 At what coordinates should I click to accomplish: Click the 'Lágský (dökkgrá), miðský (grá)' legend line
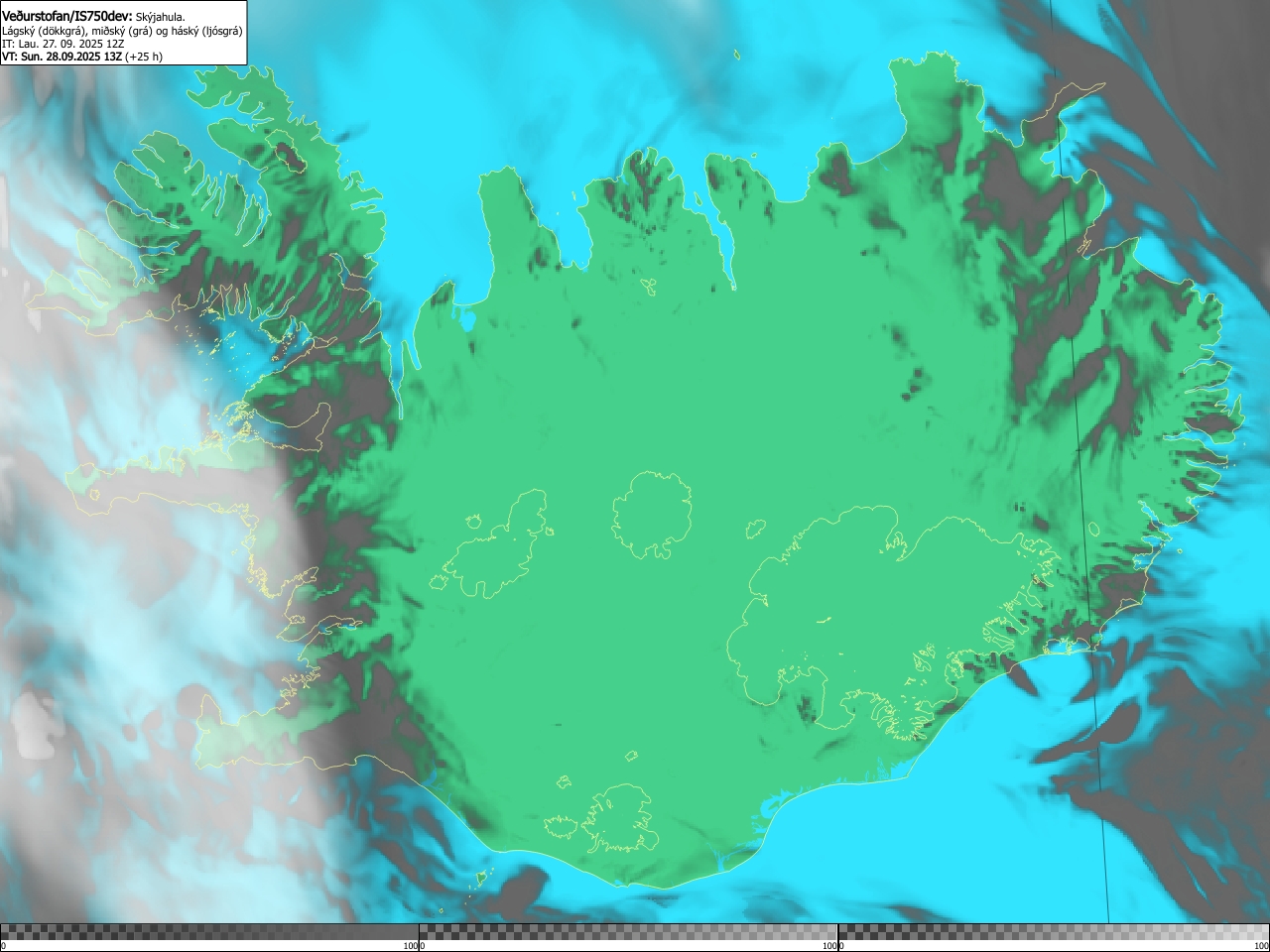123,31
